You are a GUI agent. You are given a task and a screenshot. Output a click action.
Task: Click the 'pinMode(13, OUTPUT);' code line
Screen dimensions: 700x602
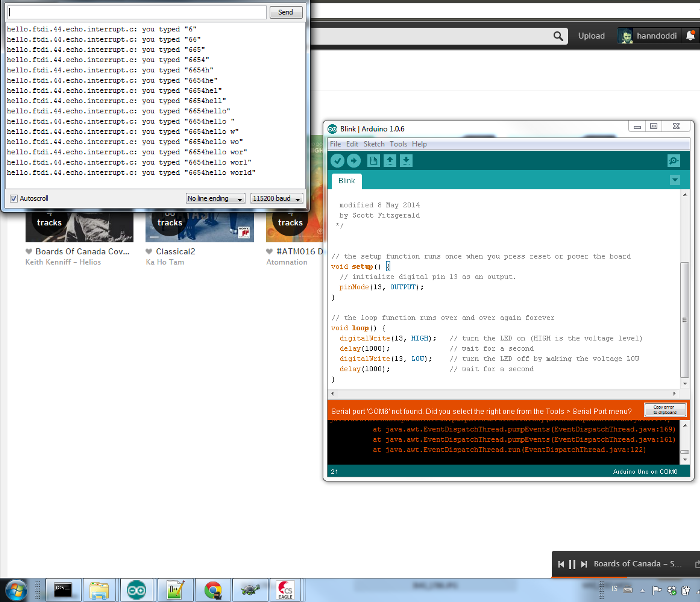pyautogui.click(x=382, y=287)
